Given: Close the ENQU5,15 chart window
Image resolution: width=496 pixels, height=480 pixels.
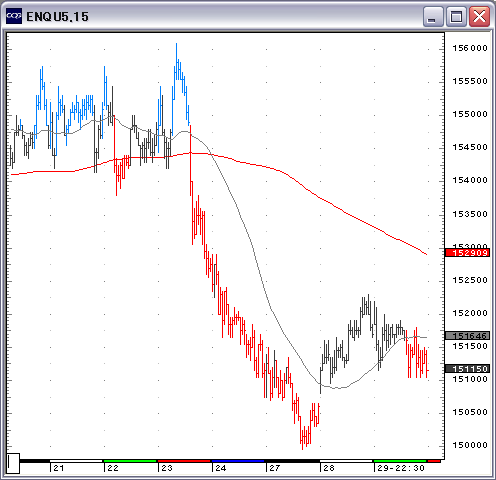Looking at the screenshot, I should (x=479, y=16).
